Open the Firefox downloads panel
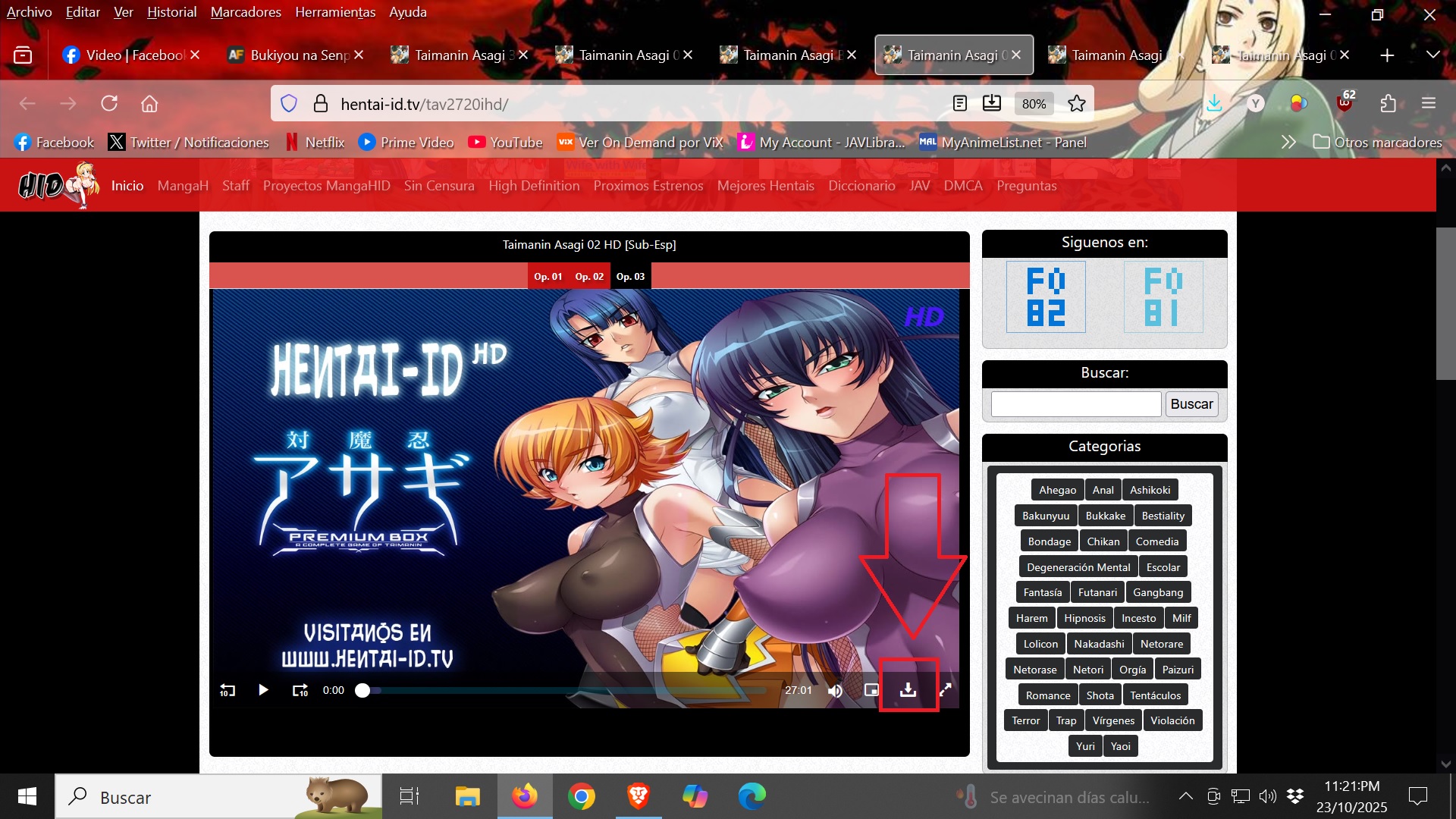This screenshot has width=1456, height=819. tap(1214, 103)
